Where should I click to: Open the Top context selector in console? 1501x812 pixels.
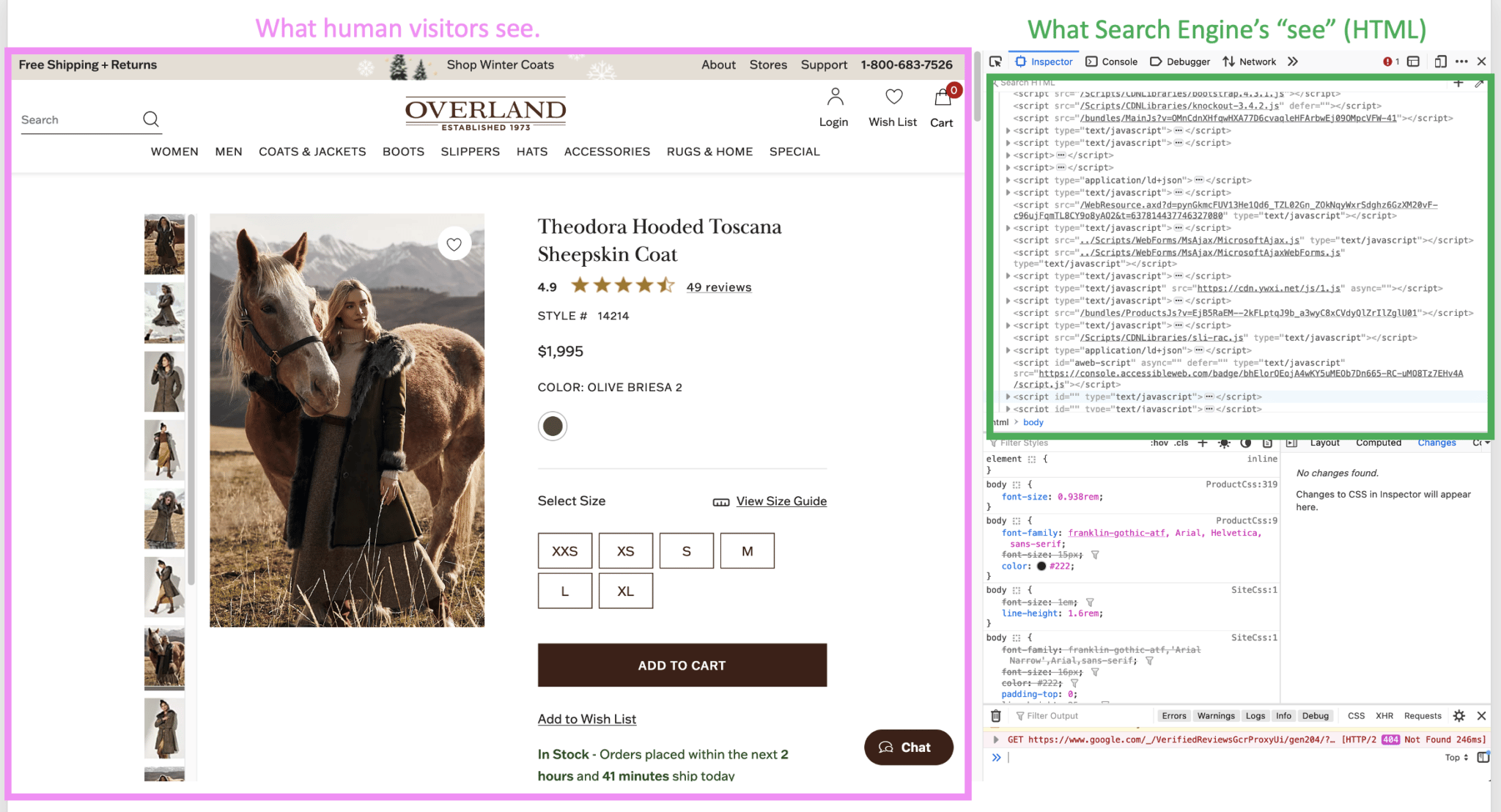coord(1456,758)
